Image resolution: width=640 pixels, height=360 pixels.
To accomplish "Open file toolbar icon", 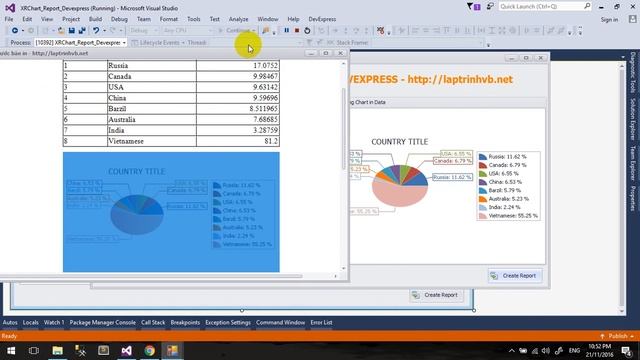I will coord(61,31).
